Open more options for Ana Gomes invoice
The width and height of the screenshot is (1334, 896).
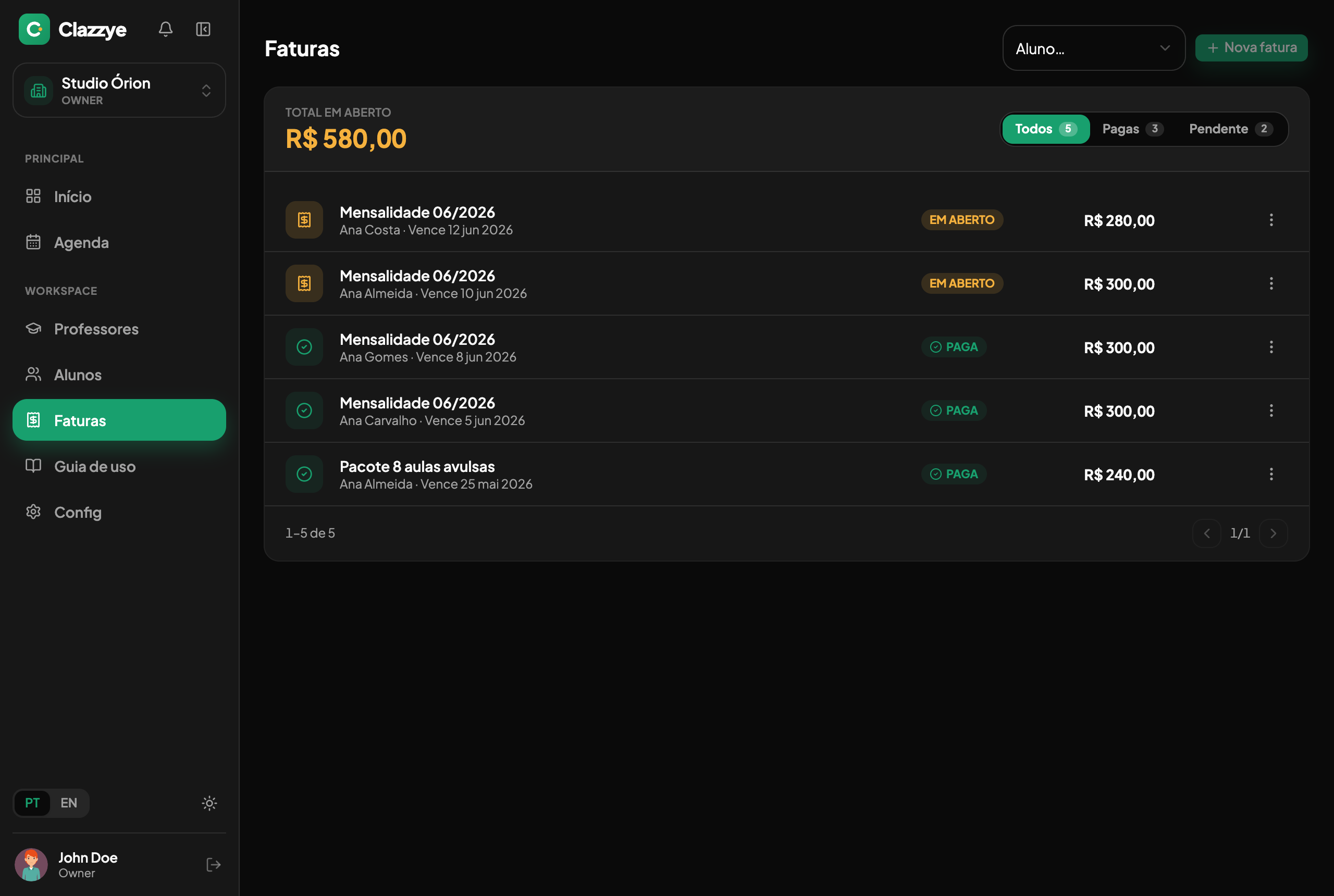click(1270, 346)
